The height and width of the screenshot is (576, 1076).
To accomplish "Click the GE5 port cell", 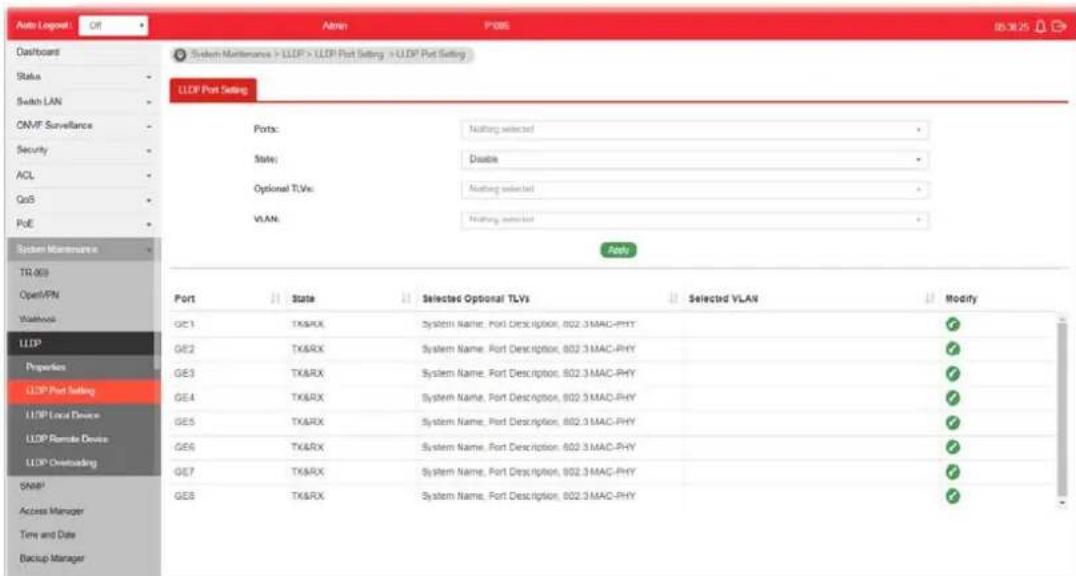I will (185, 422).
